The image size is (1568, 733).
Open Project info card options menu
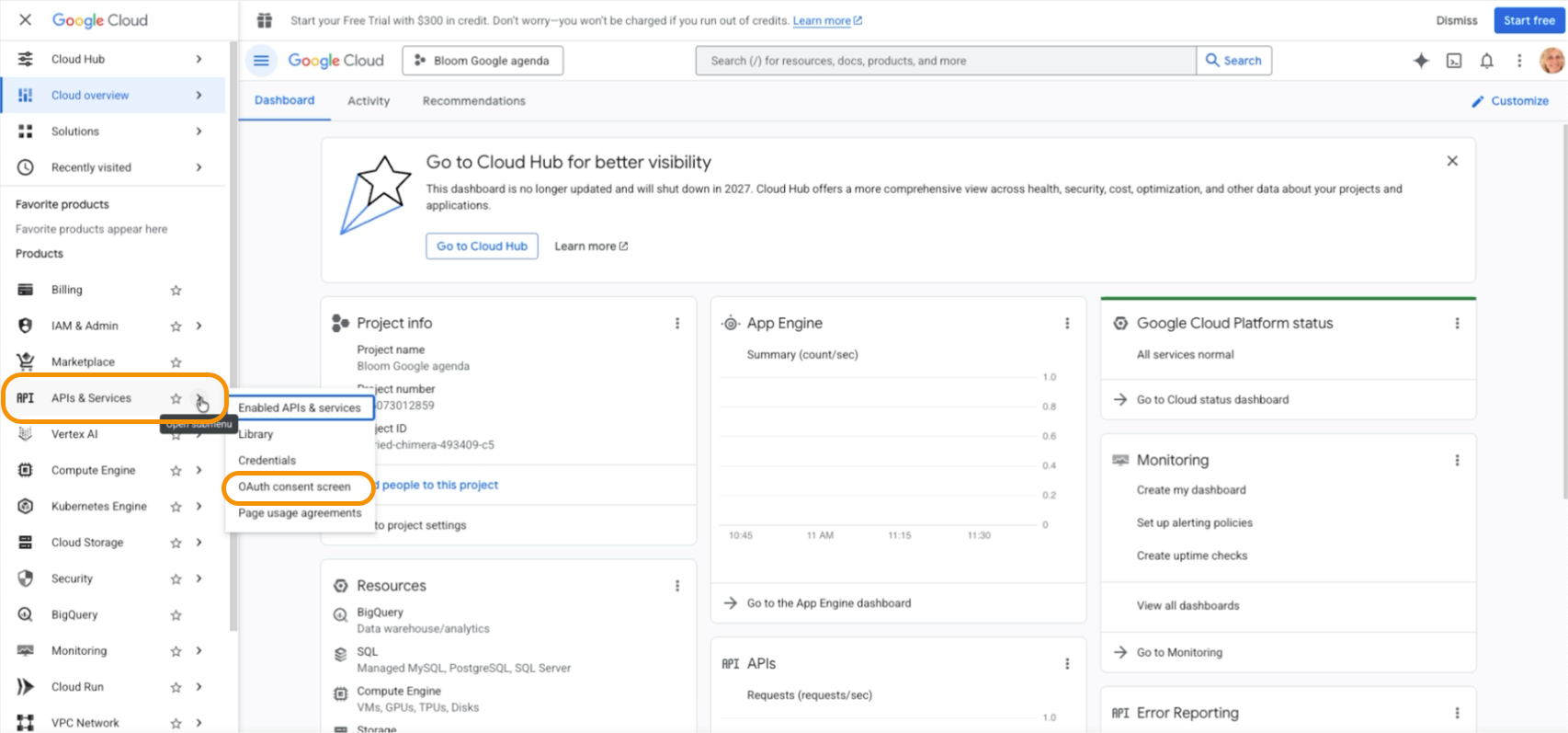[677, 323]
